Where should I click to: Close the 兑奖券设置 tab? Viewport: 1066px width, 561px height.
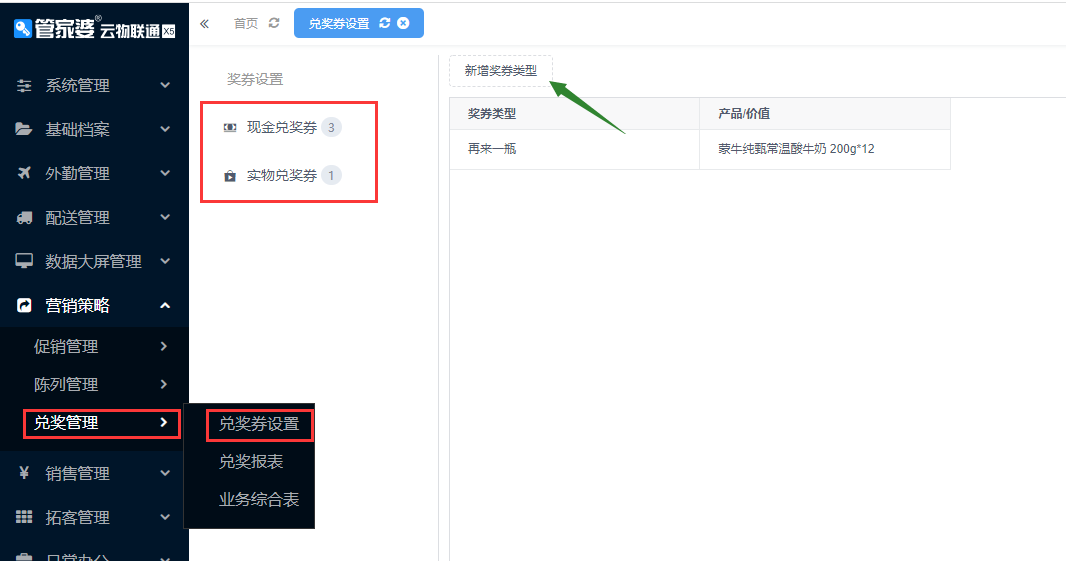pyautogui.click(x=403, y=23)
